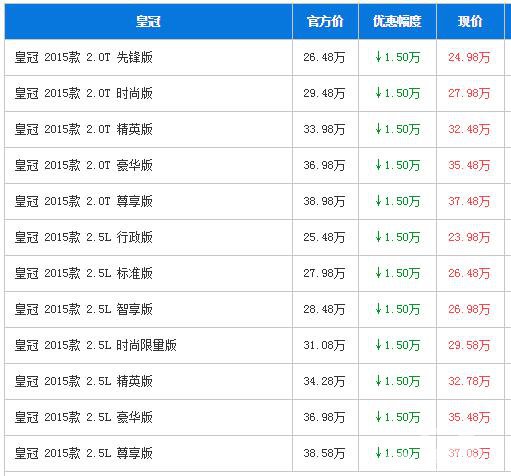Click official price 27.98万

tap(324, 273)
